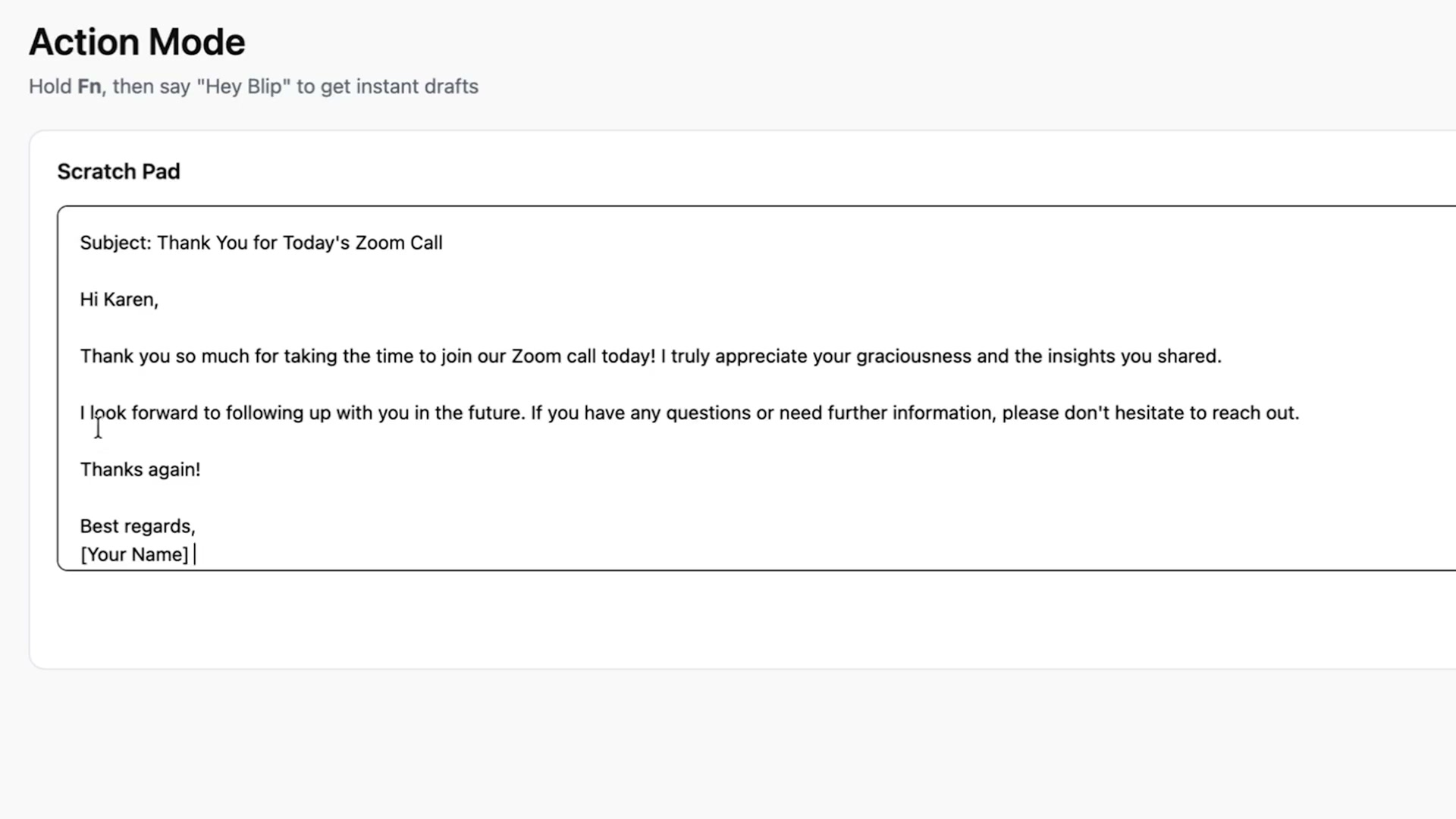The height and width of the screenshot is (819, 1456).
Task: Click the 'Thanks again!' line
Action: point(140,469)
